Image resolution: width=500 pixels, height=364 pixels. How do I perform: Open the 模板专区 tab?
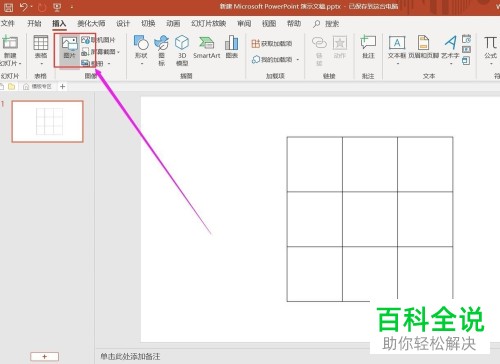click(37, 87)
